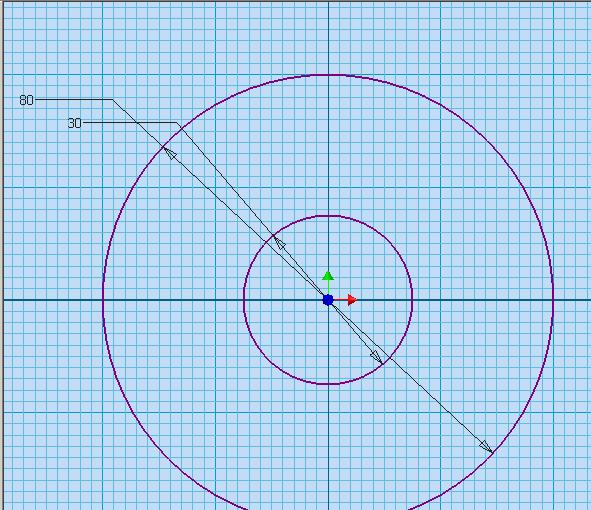Select the 30 diameter dimension label
The width and height of the screenshot is (591, 510).
click(x=75, y=123)
